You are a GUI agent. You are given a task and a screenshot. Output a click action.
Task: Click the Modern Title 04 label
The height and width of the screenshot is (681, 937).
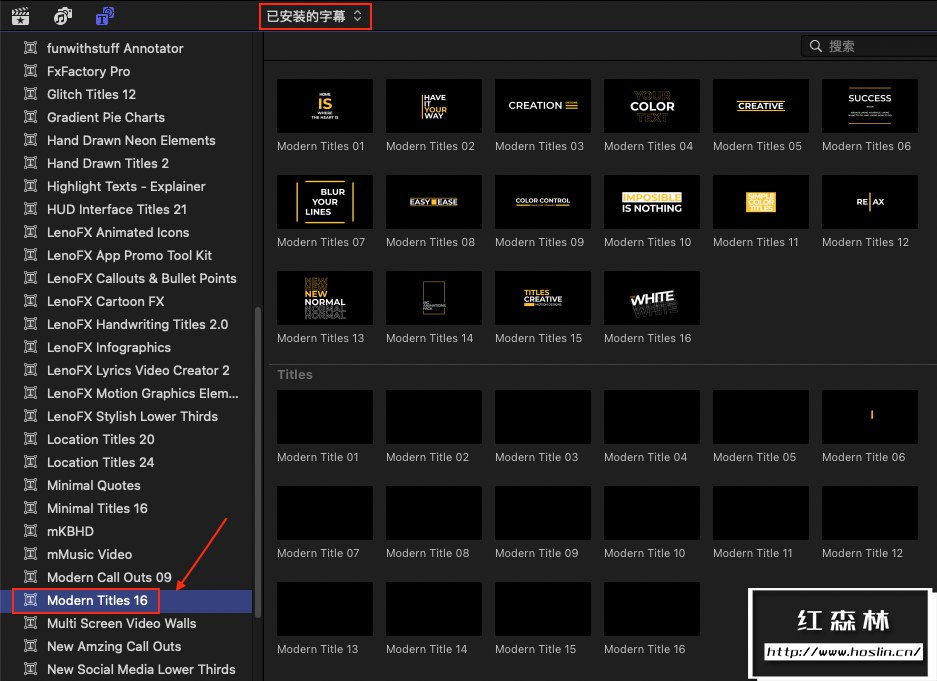click(x=645, y=457)
